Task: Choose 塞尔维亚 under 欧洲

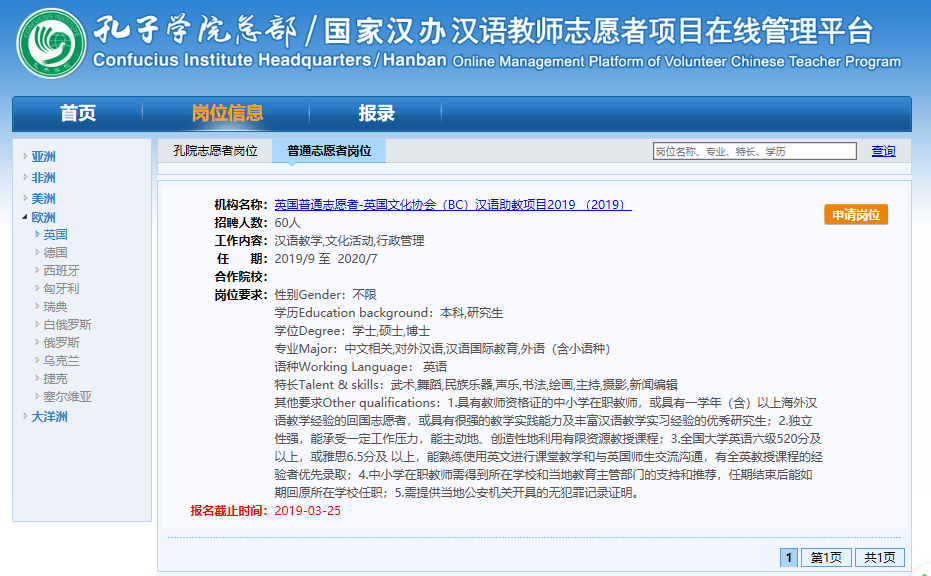Action: 67,397
